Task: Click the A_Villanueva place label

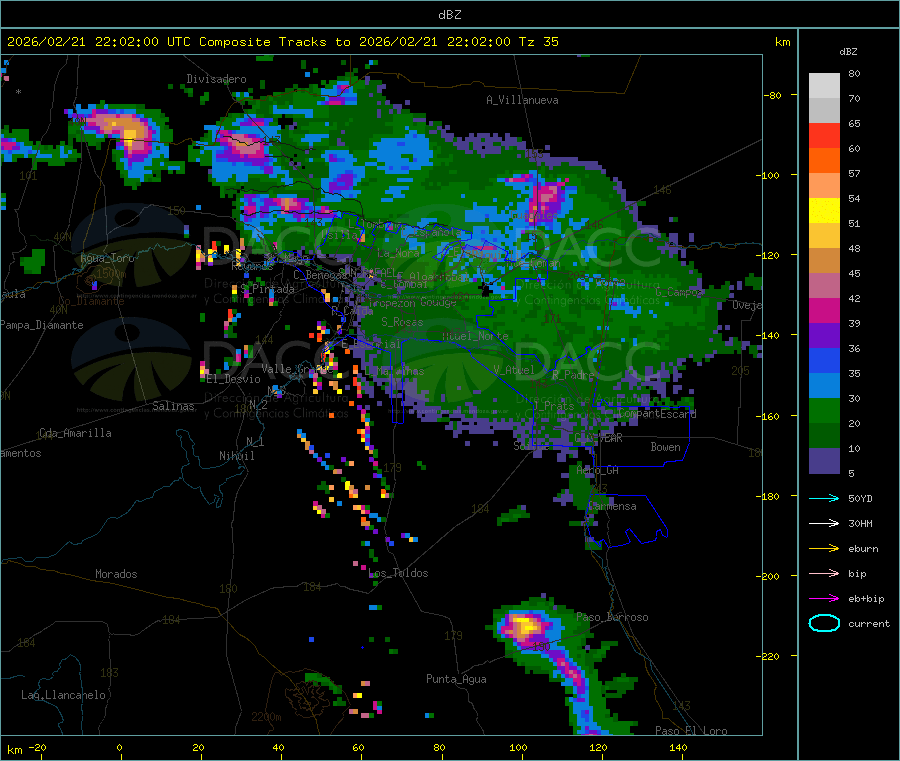Action: click(x=522, y=100)
